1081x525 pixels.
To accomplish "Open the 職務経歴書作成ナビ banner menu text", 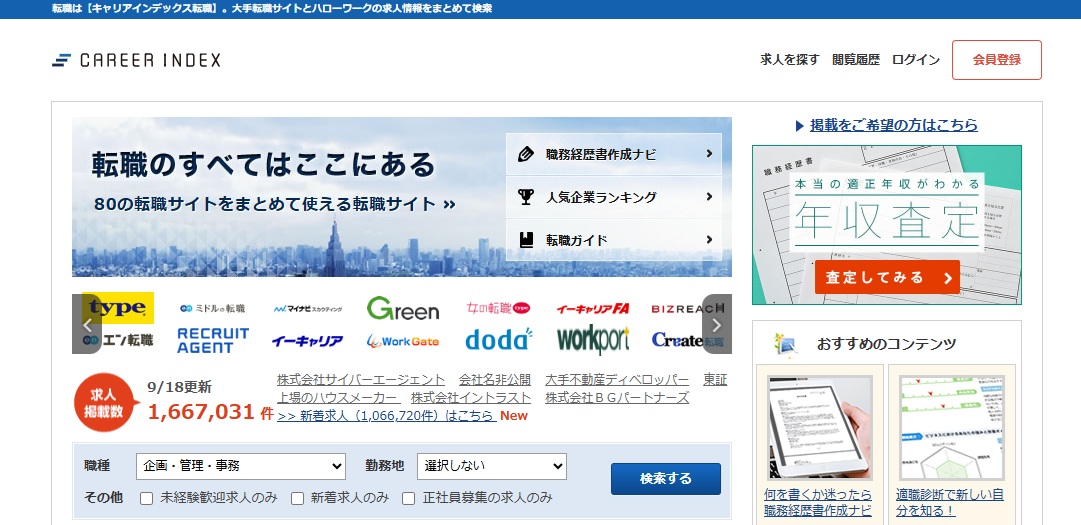I will pyautogui.click(x=600, y=154).
